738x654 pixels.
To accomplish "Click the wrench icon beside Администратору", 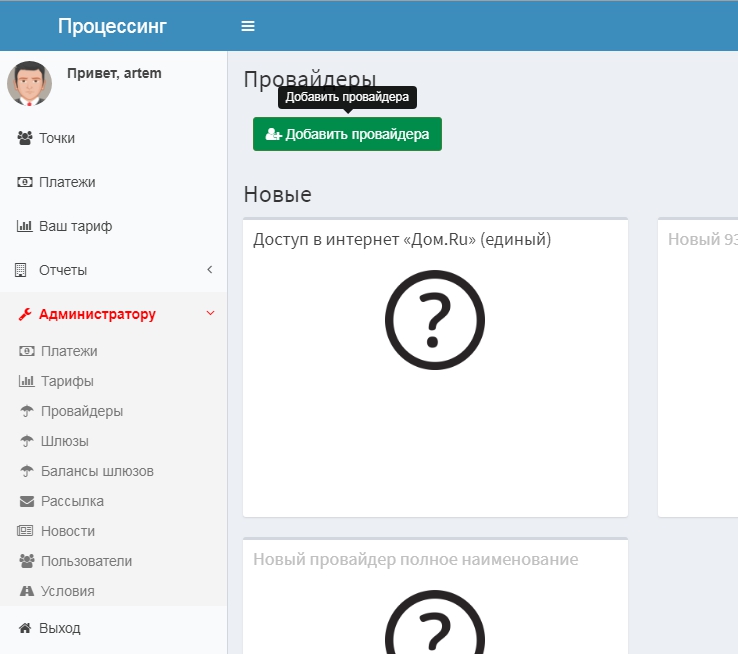I will click(x=25, y=314).
